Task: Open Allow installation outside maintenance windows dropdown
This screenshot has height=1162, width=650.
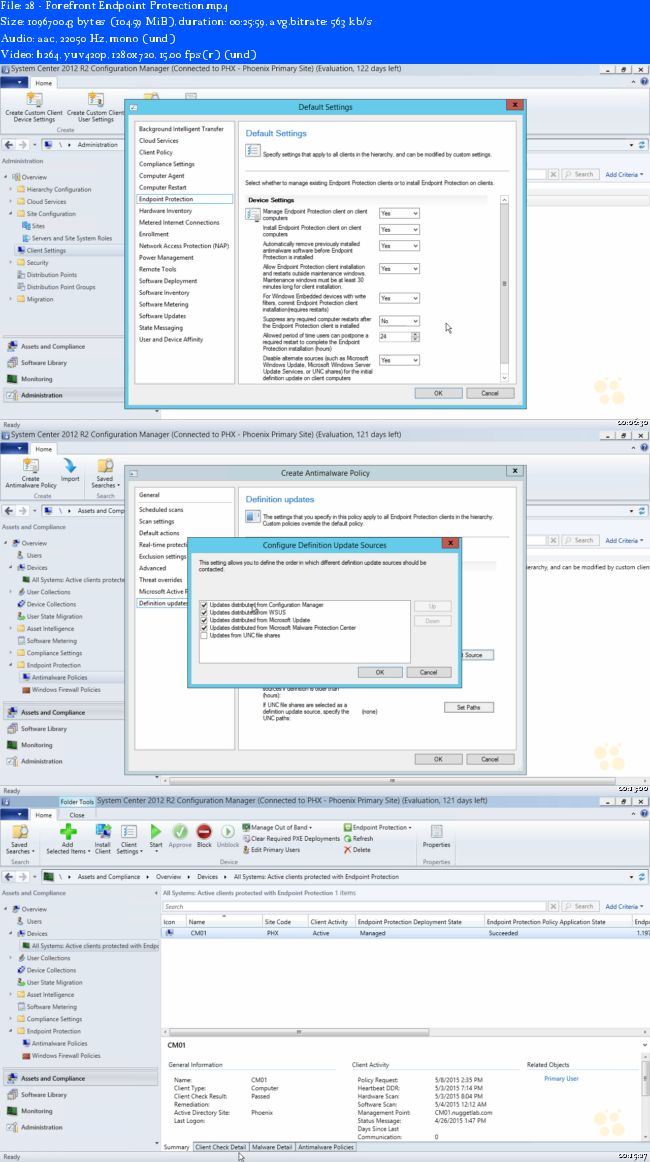Action: pyautogui.click(x=399, y=268)
